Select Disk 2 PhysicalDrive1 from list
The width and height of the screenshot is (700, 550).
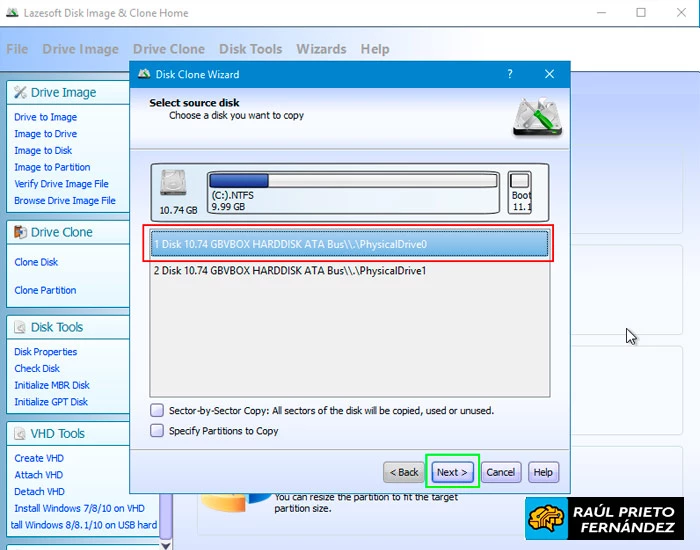(290, 271)
